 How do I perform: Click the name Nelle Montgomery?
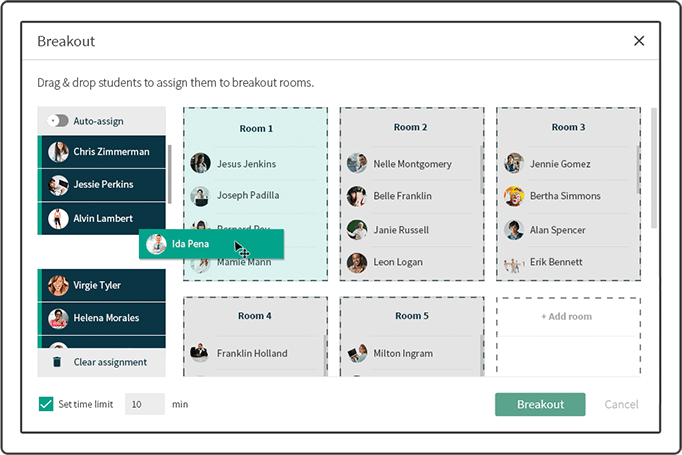point(412,164)
